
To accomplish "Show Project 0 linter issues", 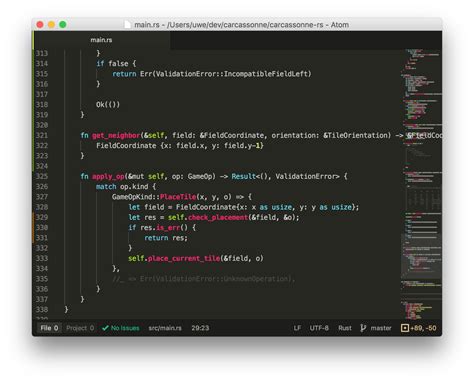I will tap(80, 328).
